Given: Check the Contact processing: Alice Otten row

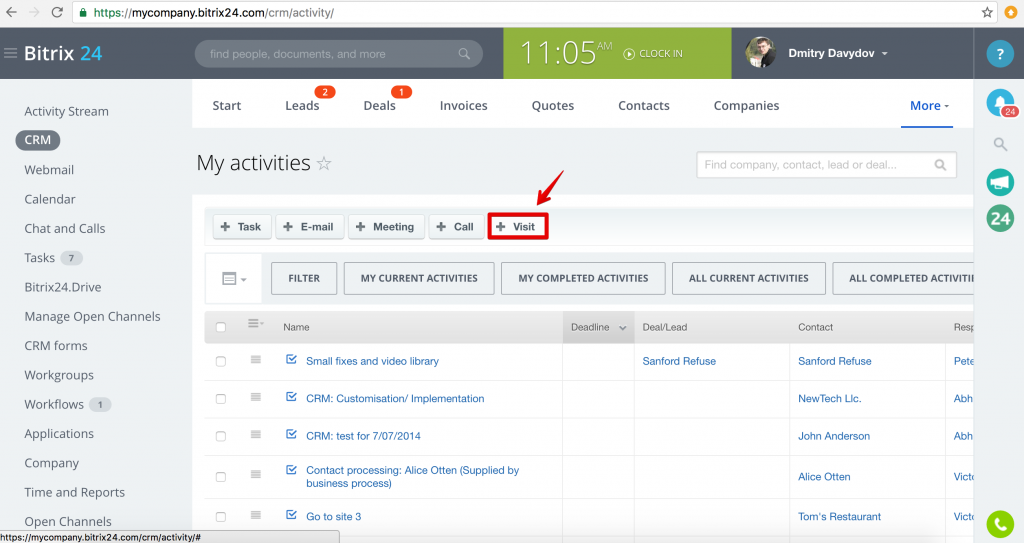Looking at the screenshot, I should [221, 477].
